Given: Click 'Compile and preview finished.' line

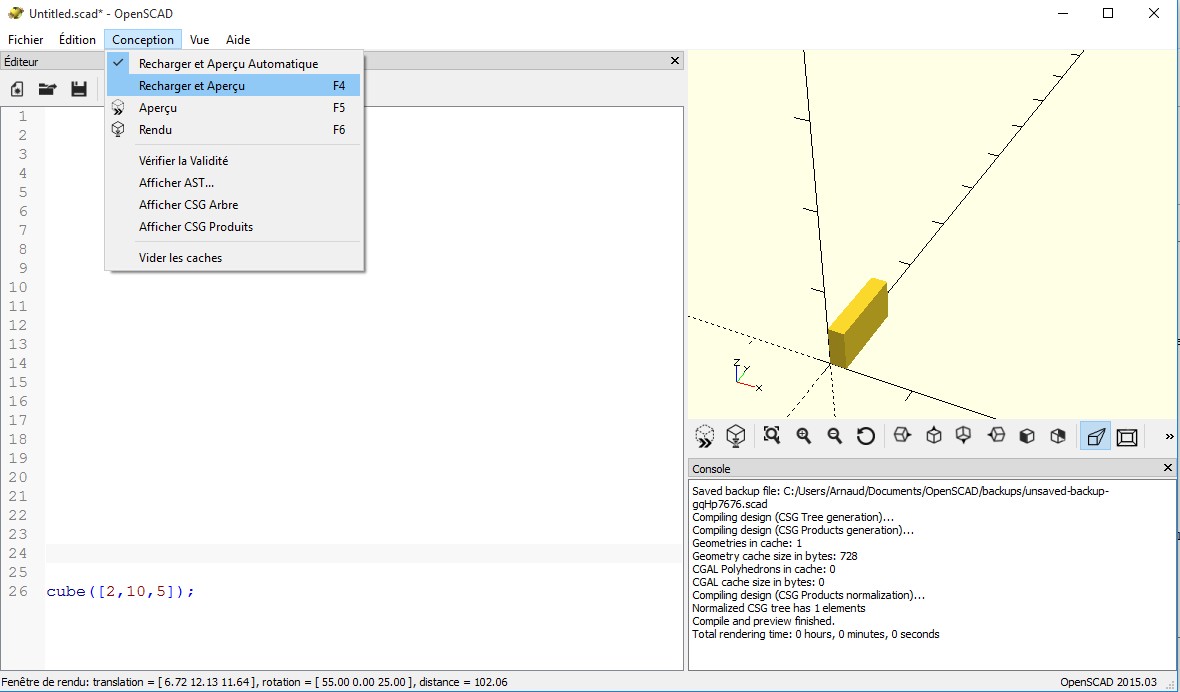Looking at the screenshot, I should (x=763, y=621).
